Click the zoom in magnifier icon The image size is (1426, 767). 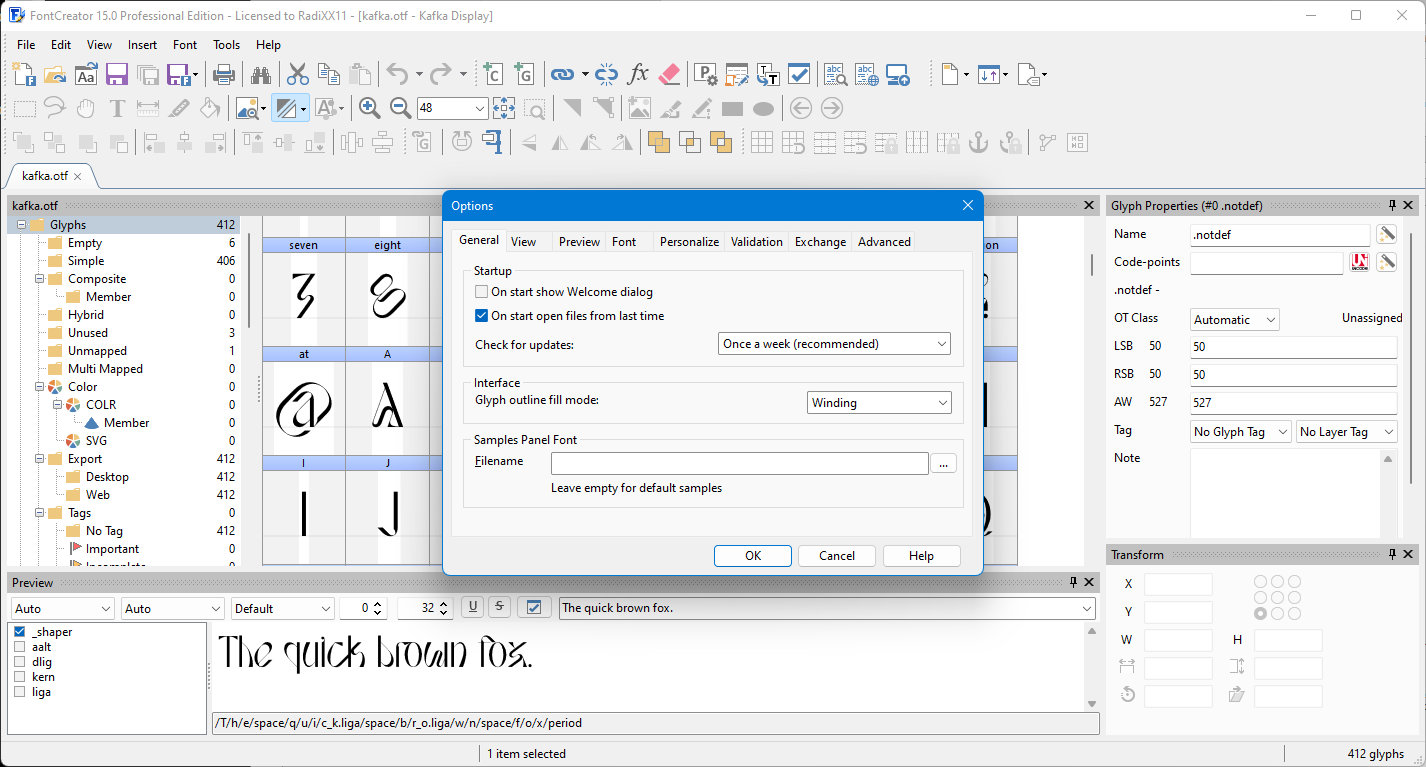click(x=369, y=108)
